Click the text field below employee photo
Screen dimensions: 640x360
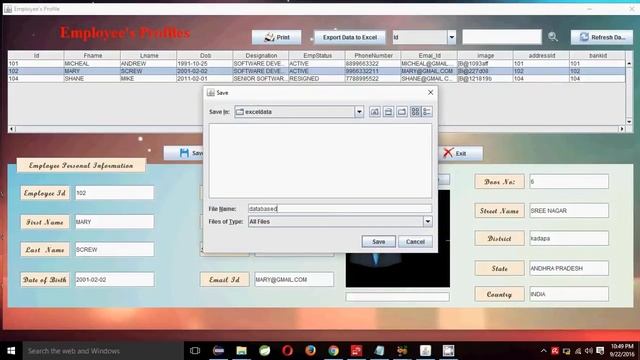(397, 297)
